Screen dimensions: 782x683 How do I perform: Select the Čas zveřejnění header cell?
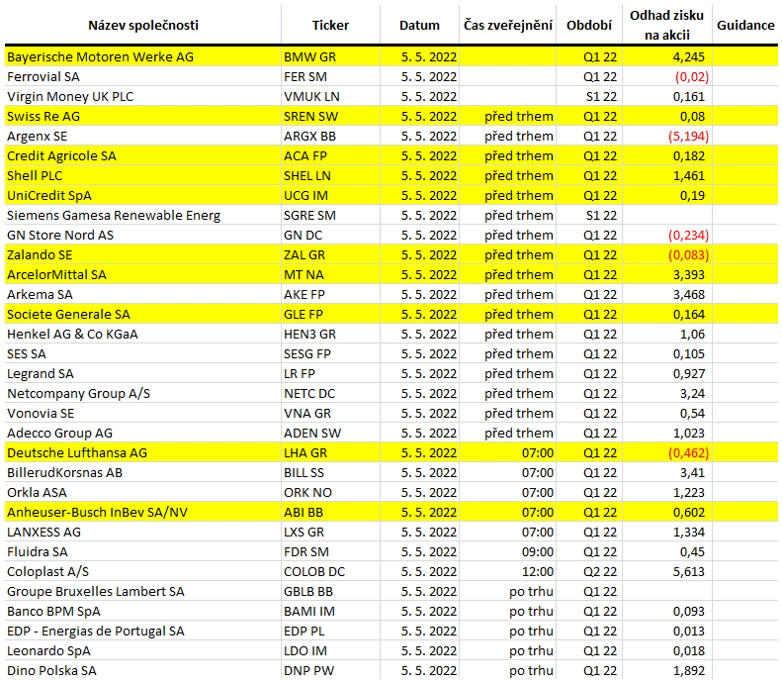tap(508, 25)
